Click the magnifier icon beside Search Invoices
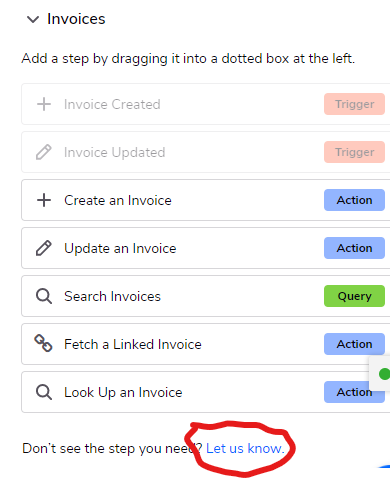This screenshot has width=390, height=479. coord(44,296)
